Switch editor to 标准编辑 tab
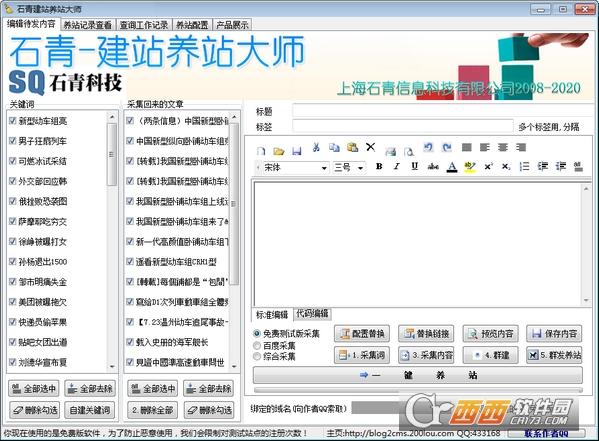This screenshot has height=441, width=599. tap(272, 315)
